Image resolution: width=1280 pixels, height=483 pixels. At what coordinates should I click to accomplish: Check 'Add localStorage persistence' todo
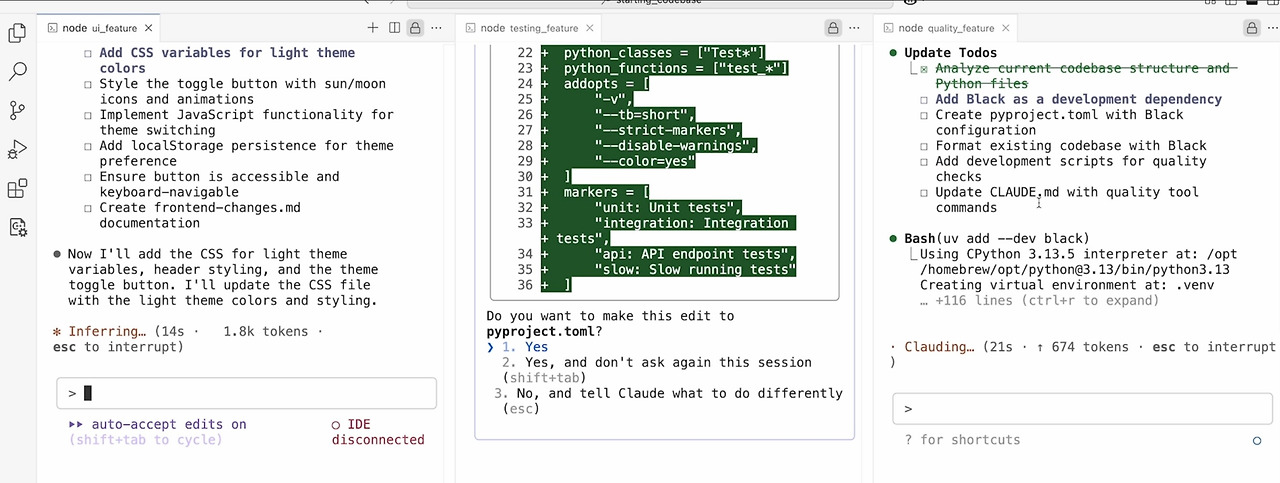[89, 146]
